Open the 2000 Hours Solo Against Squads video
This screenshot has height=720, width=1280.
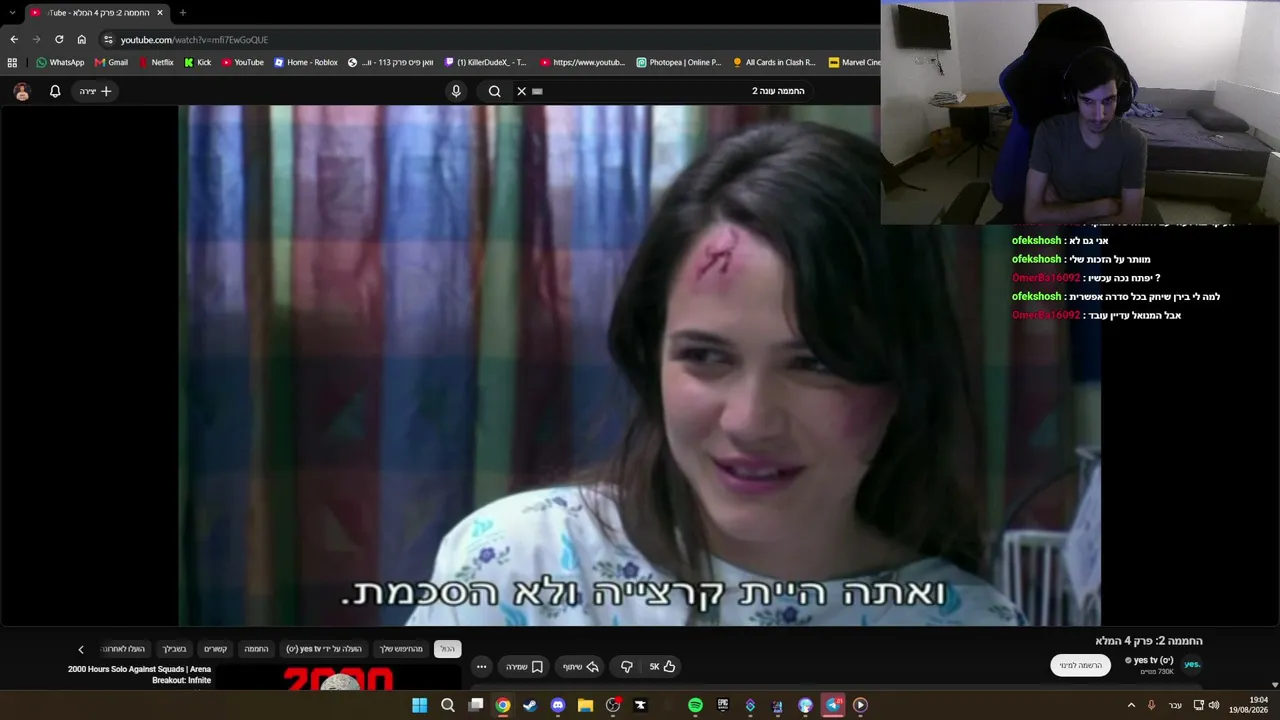click(140, 675)
